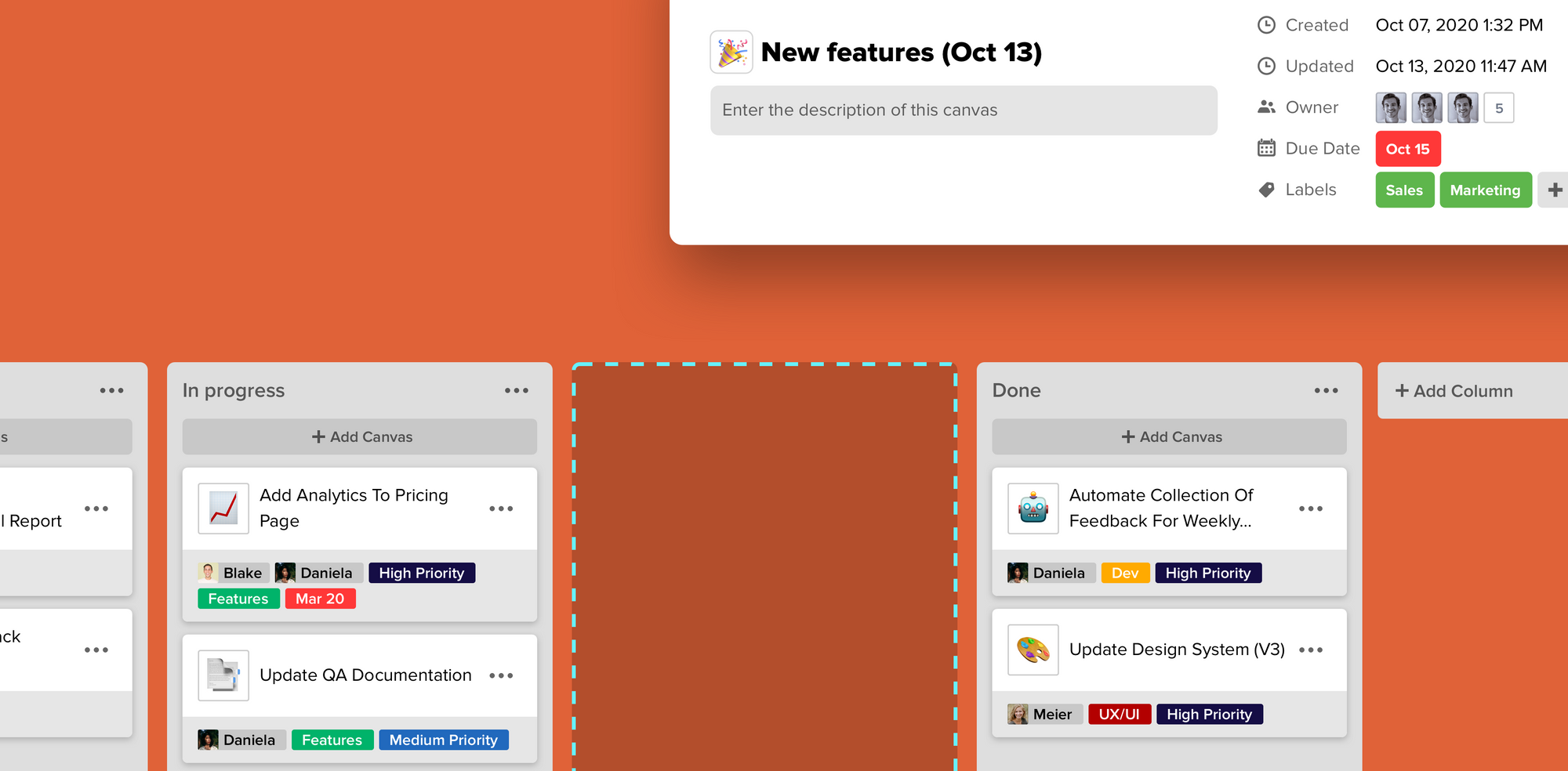Open options for Update Design System (V3)
Image resolution: width=1568 pixels, height=771 pixels.
coord(1311,650)
